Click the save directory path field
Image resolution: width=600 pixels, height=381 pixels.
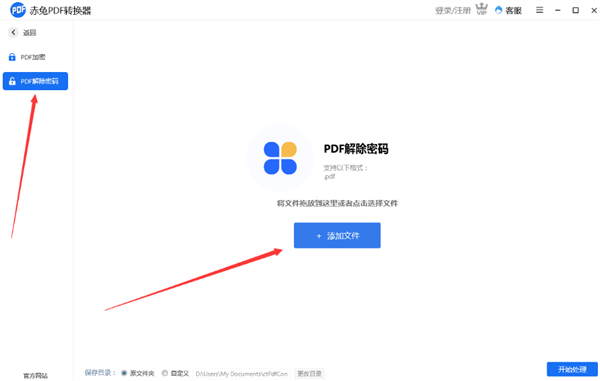242,373
